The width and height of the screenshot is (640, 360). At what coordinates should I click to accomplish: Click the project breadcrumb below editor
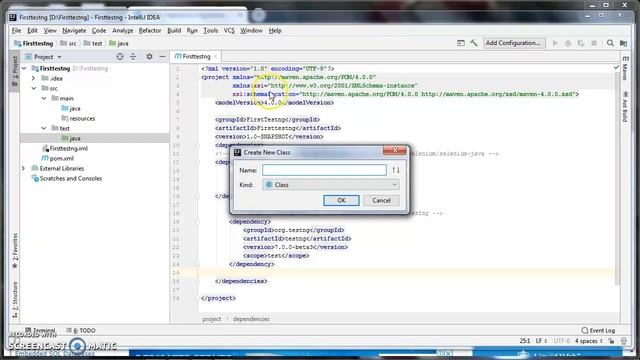211,319
